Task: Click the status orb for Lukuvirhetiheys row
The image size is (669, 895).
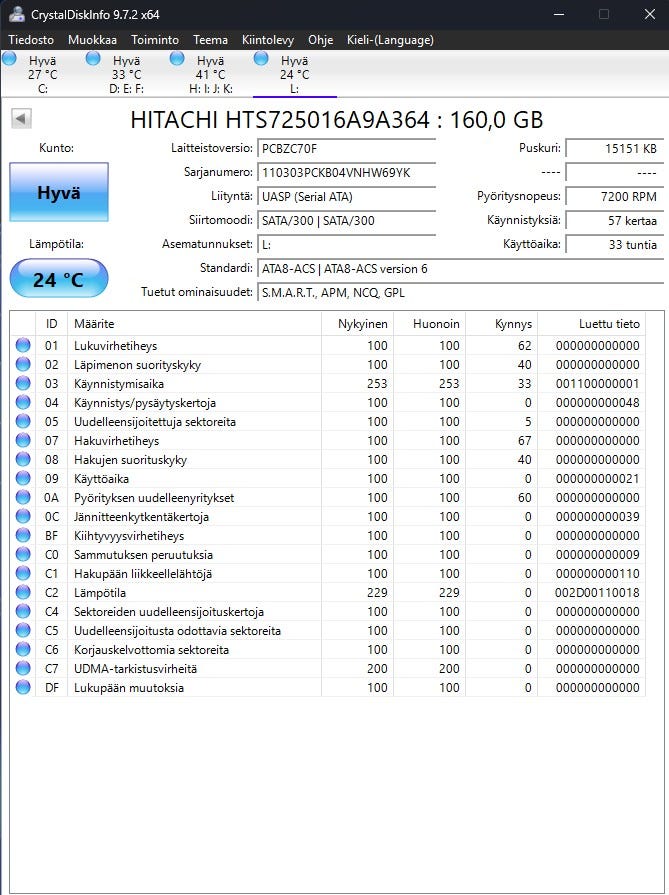Action: click(23, 346)
